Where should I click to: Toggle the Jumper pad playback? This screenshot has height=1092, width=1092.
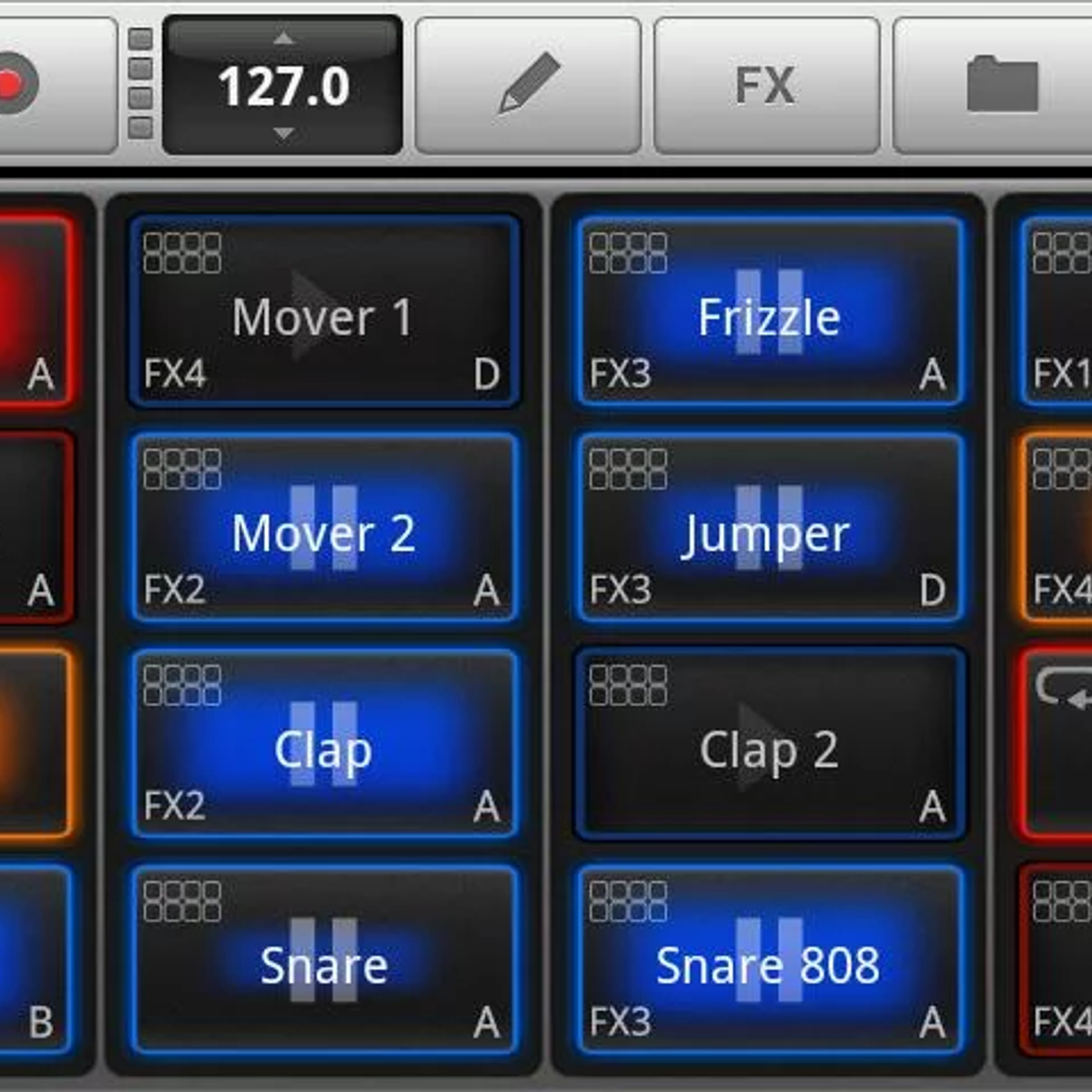click(770, 528)
